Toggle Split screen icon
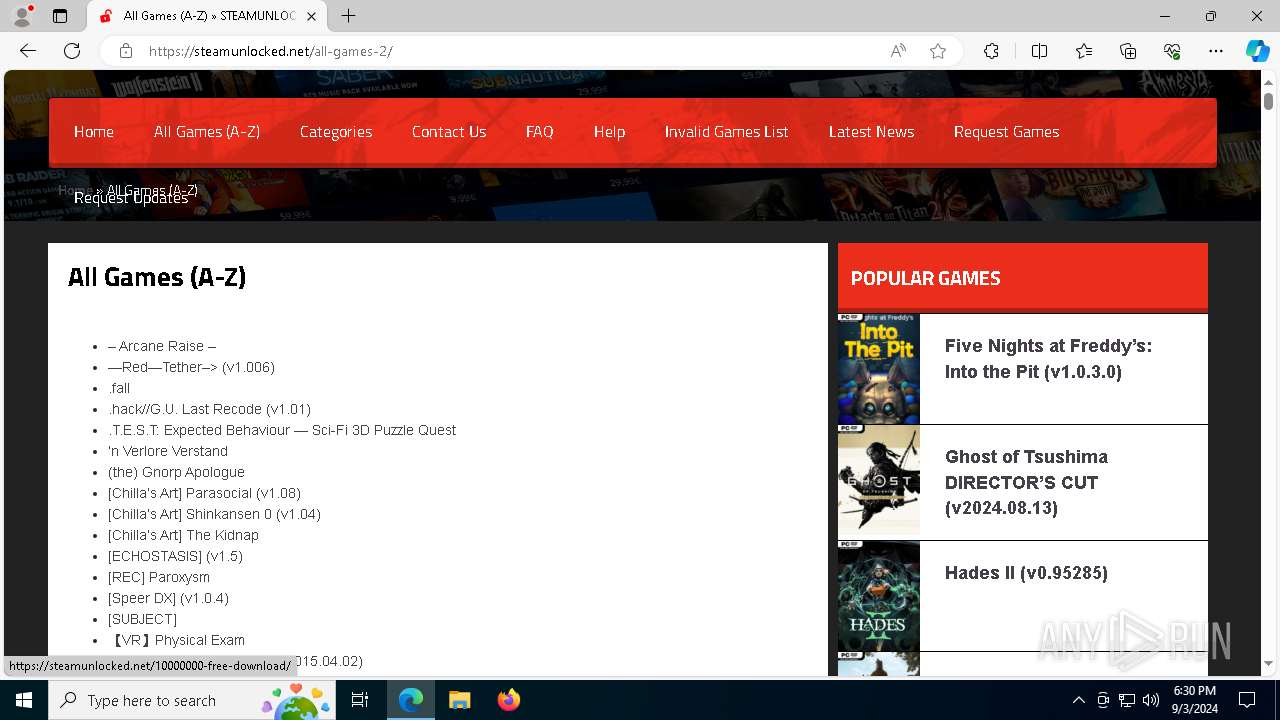The height and width of the screenshot is (720, 1280). pyautogui.click(x=1039, y=51)
